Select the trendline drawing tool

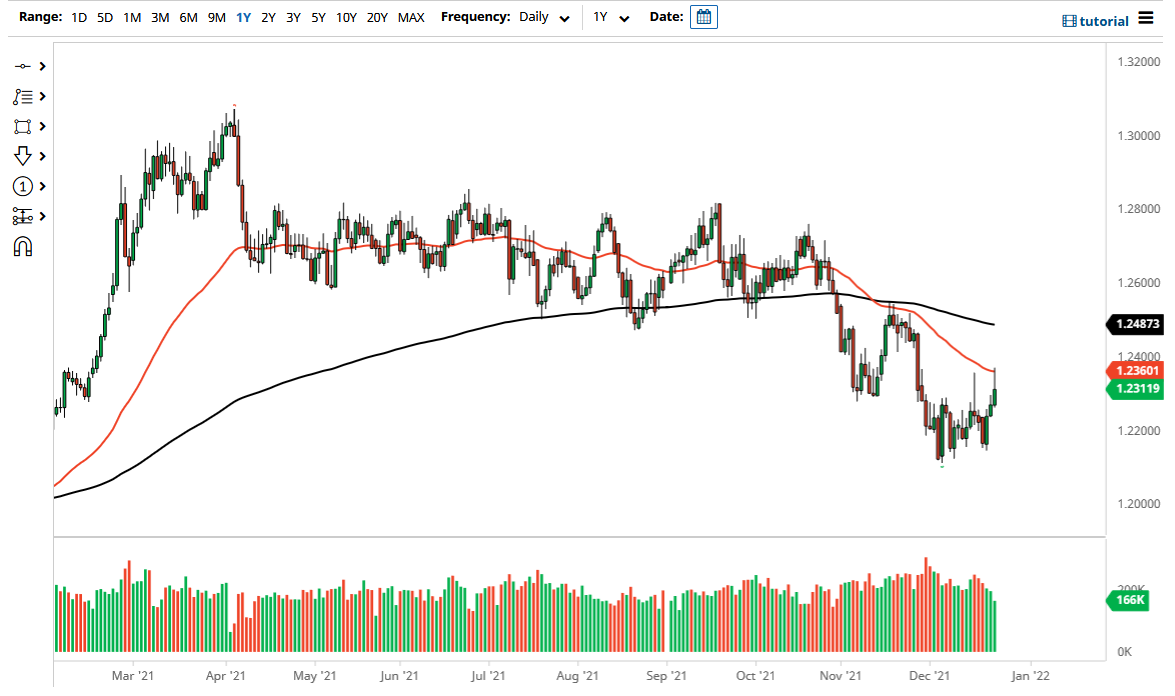click(x=24, y=66)
